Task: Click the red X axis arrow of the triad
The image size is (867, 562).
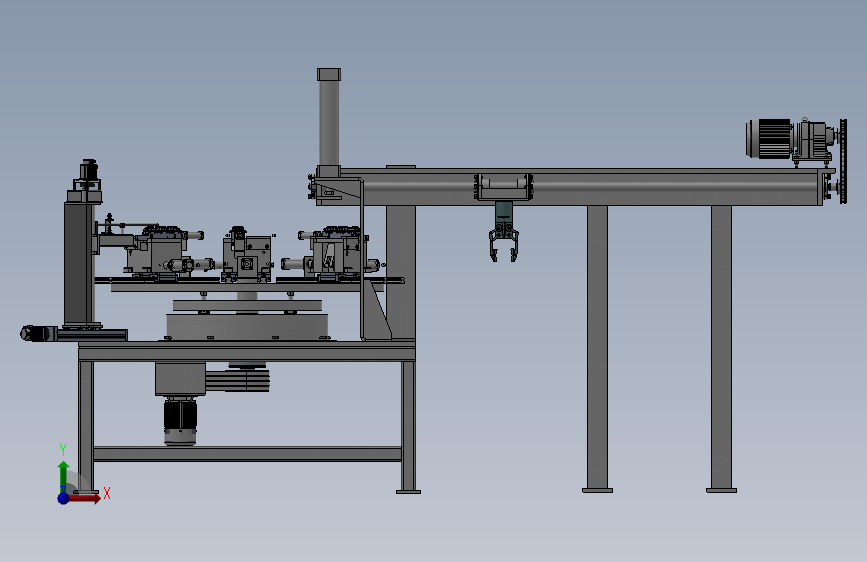Action: coord(84,498)
